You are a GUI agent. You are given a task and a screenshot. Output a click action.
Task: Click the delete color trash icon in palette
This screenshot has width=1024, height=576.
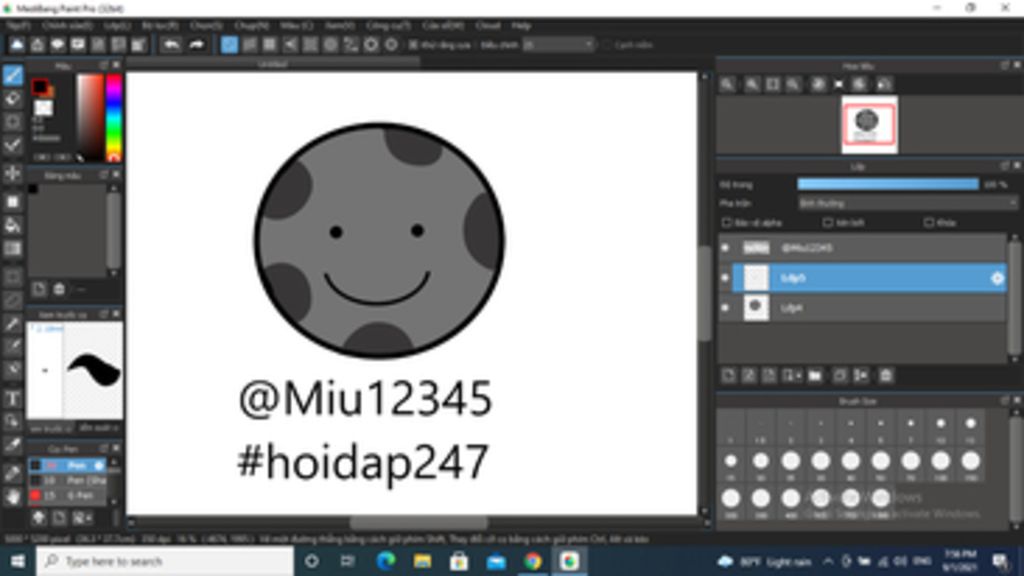tap(59, 289)
